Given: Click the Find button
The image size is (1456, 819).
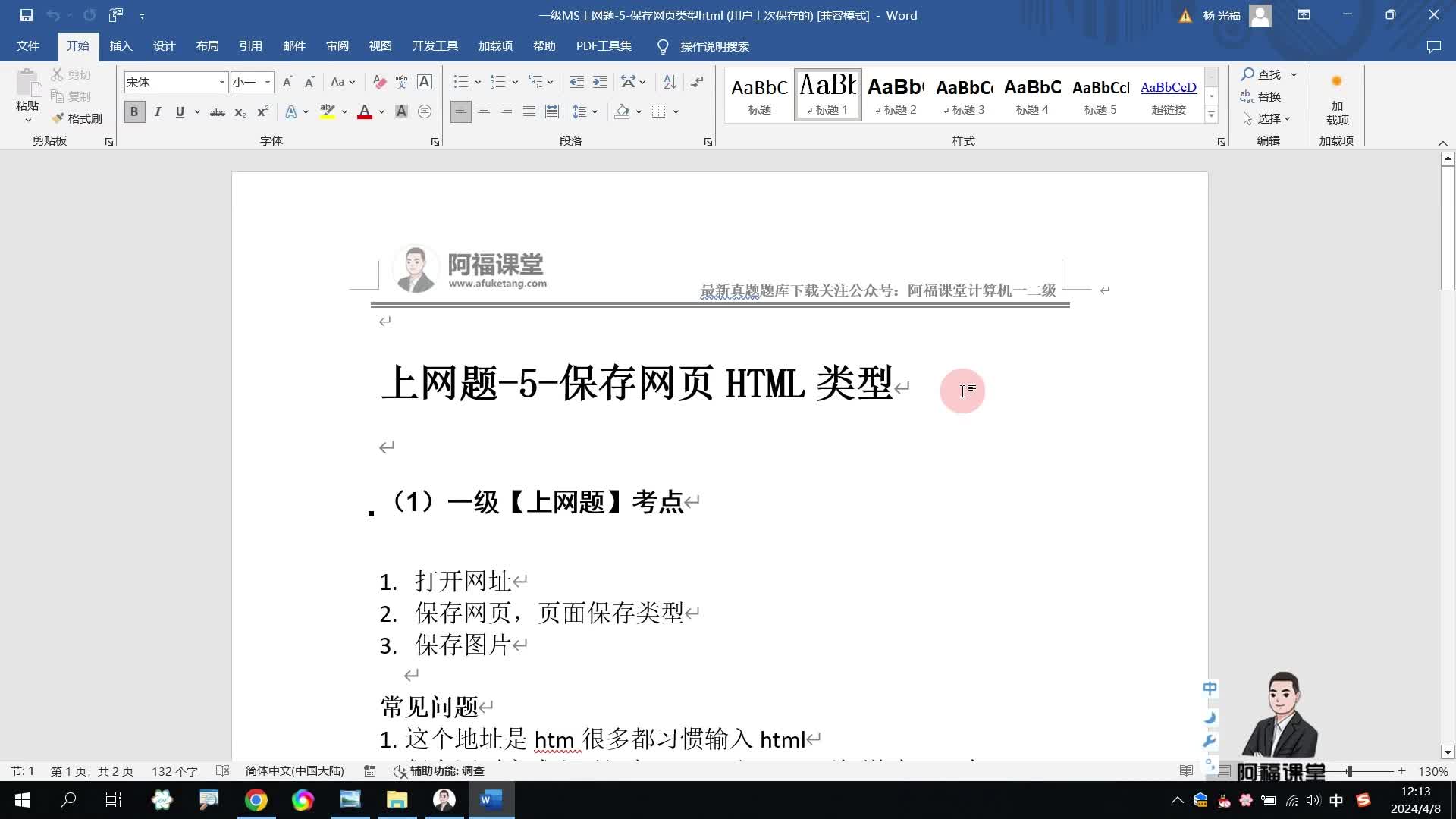Looking at the screenshot, I should 1261,74.
